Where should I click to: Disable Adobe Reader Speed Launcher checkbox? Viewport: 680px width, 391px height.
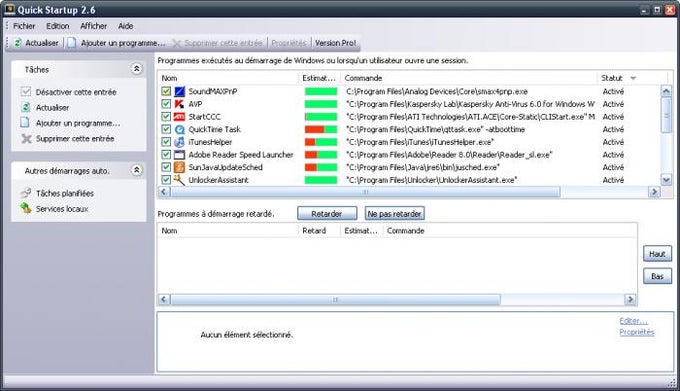[x=166, y=154]
